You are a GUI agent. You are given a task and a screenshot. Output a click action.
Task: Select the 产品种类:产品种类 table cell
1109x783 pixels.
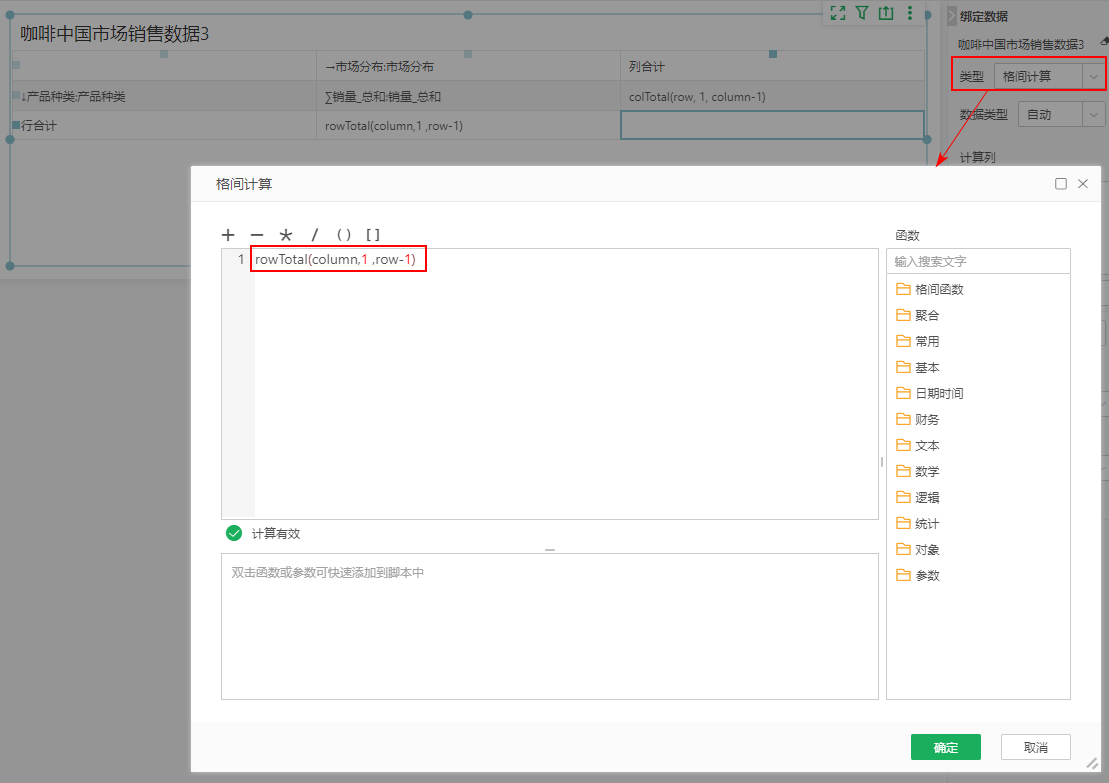click(x=164, y=96)
